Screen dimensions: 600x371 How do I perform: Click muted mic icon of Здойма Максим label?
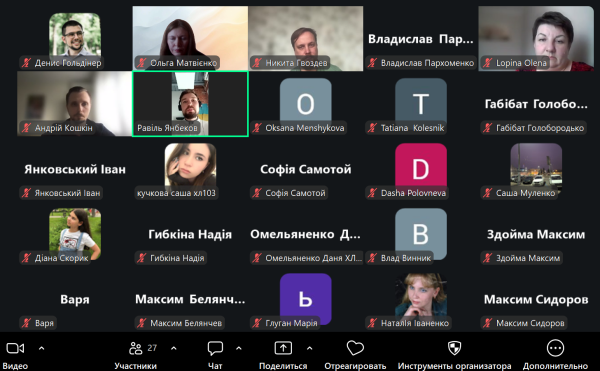click(488, 258)
